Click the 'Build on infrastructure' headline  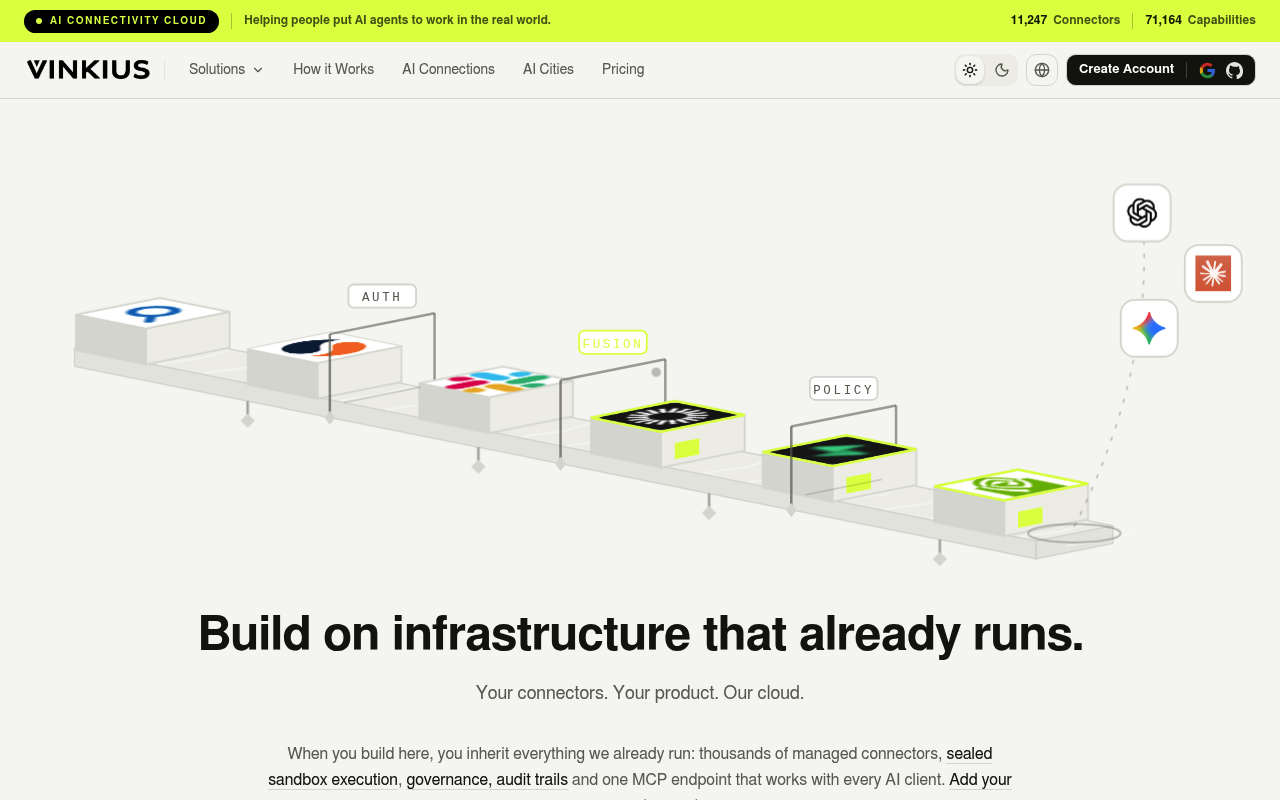coord(640,633)
